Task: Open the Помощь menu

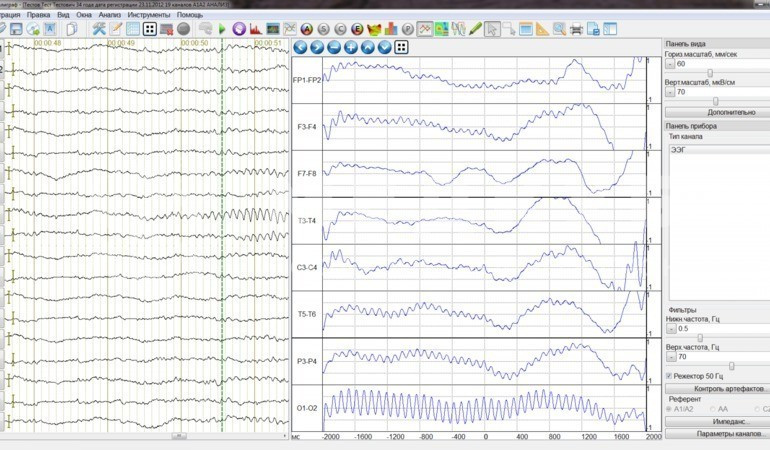Action: pyautogui.click(x=190, y=15)
